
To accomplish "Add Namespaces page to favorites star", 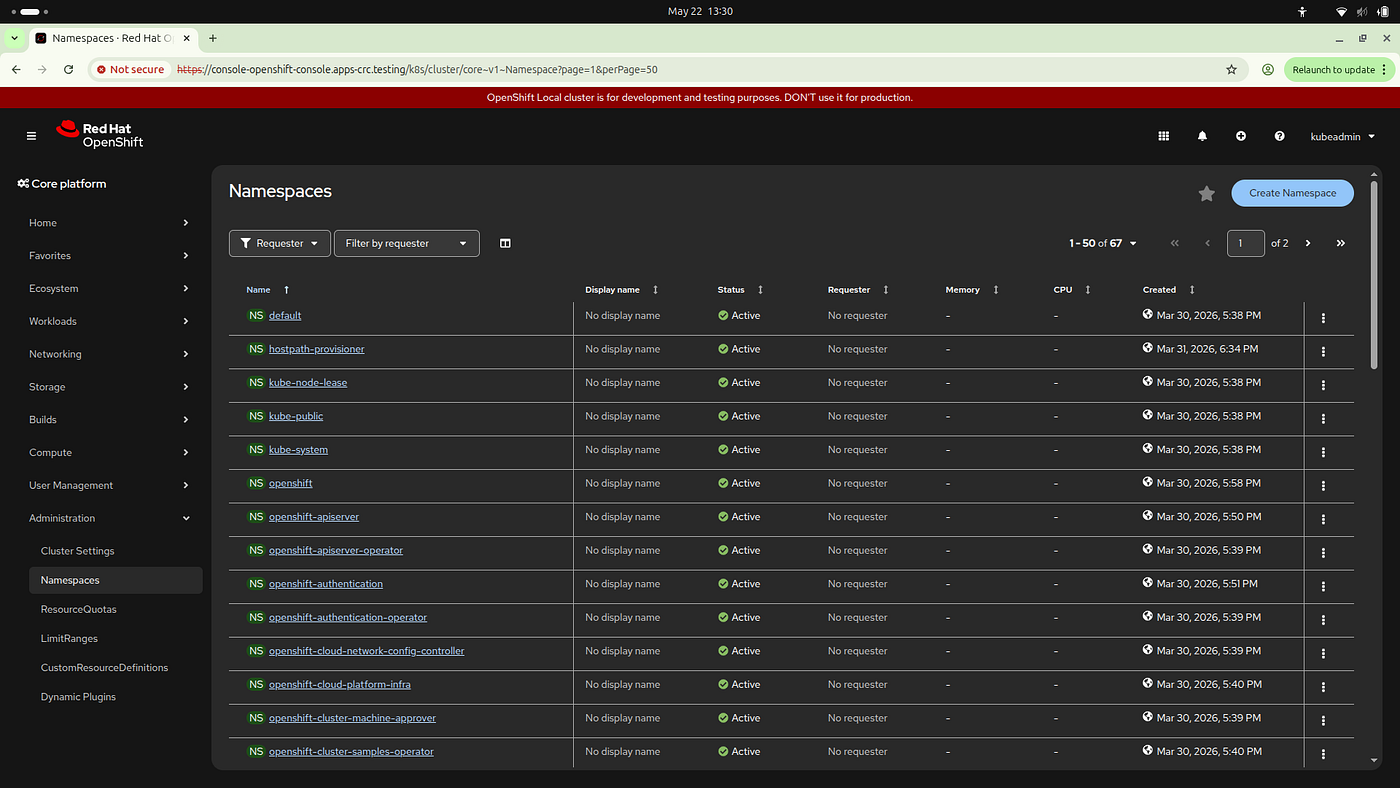I will (x=1206, y=193).
